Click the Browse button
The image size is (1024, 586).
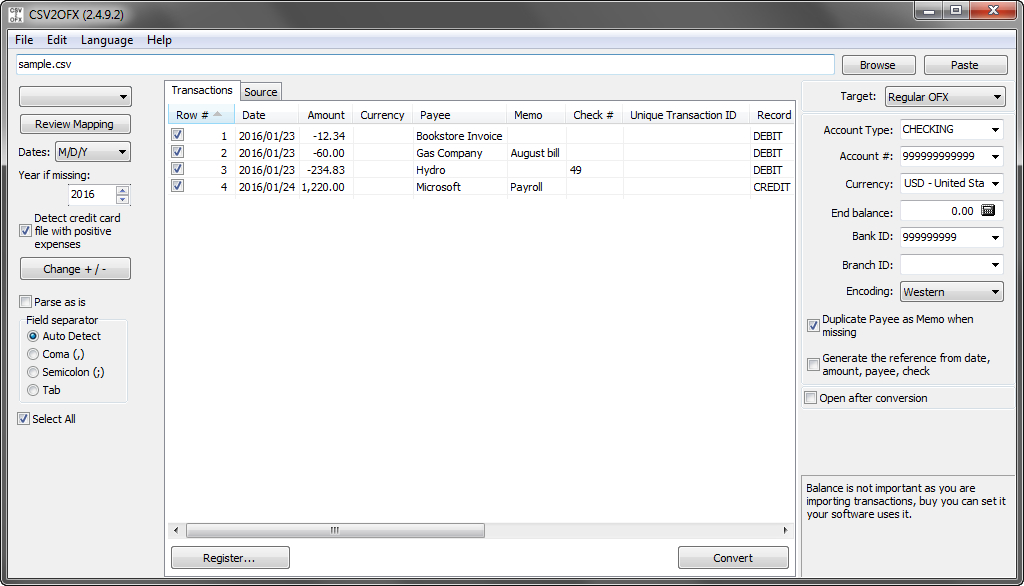click(x=878, y=65)
